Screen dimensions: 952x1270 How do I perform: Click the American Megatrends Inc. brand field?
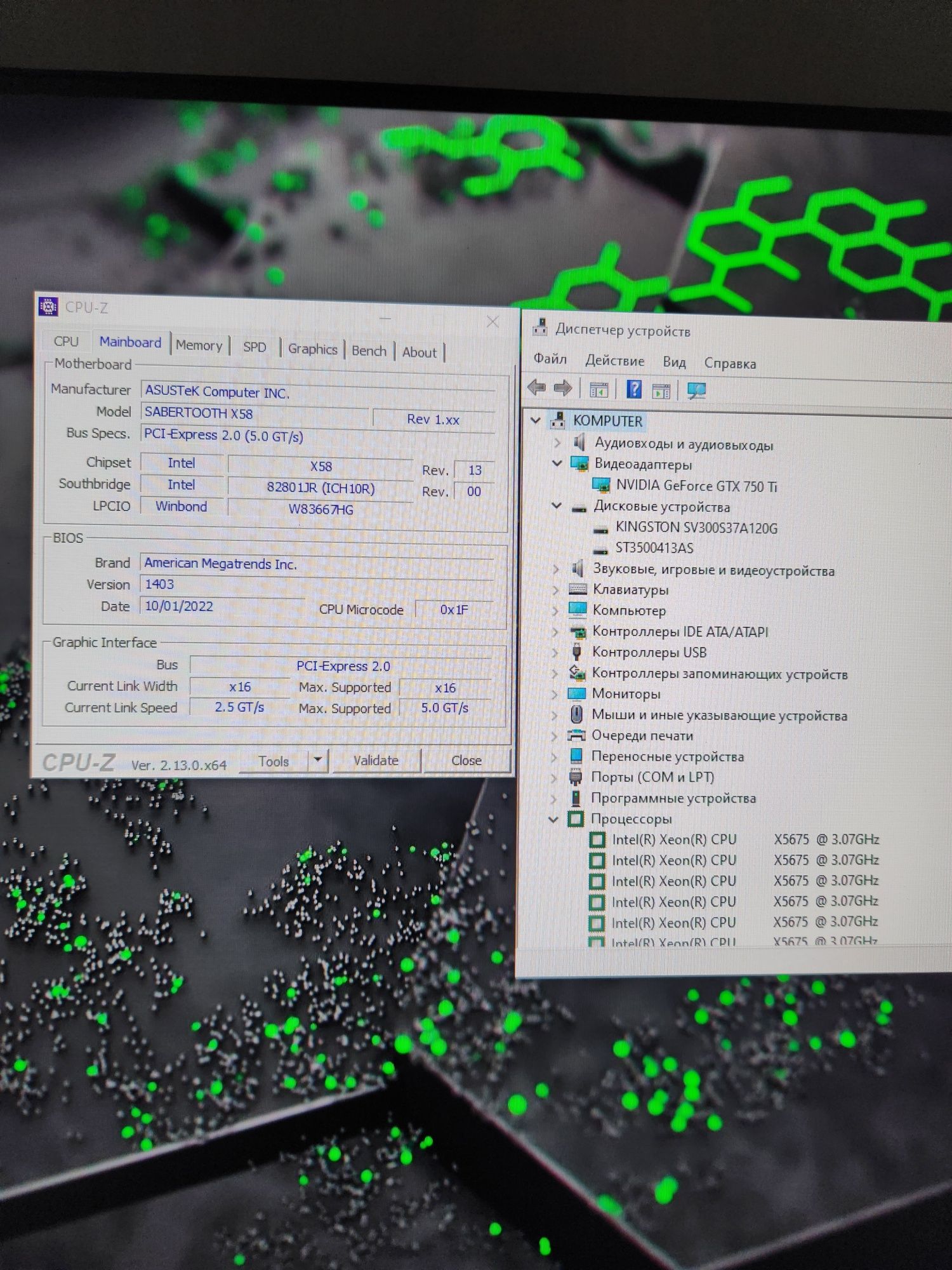pyautogui.click(x=316, y=563)
